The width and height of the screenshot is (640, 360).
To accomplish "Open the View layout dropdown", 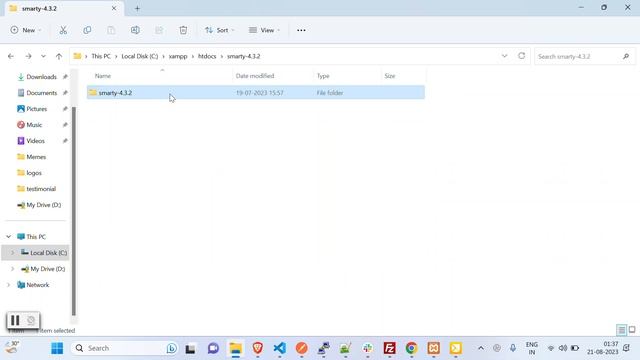I will tap(264, 30).
